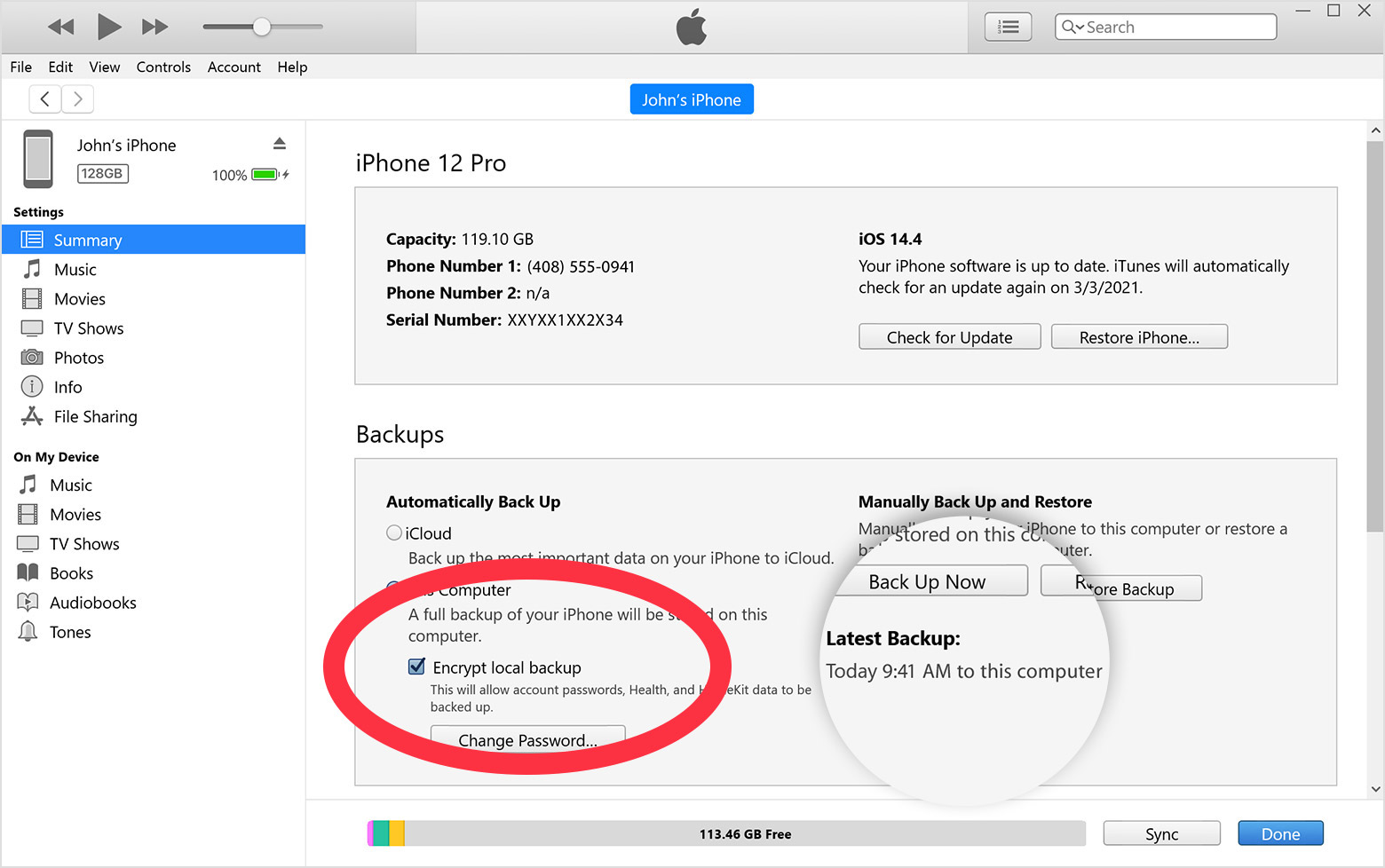Click the Sync button

click(x=1161, y=833)
